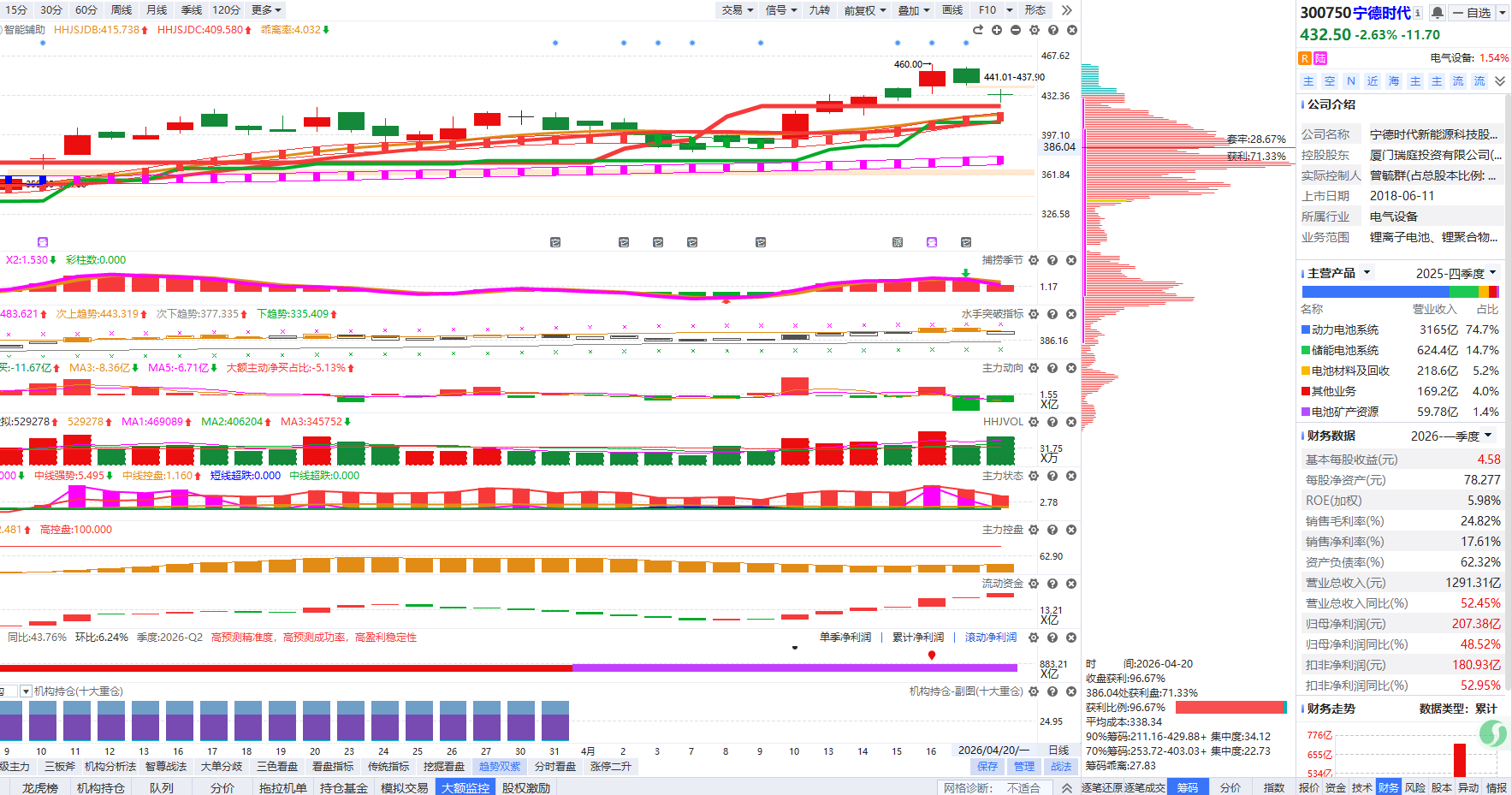Open help icon for 主力动向 indicator

[1052, 368]
